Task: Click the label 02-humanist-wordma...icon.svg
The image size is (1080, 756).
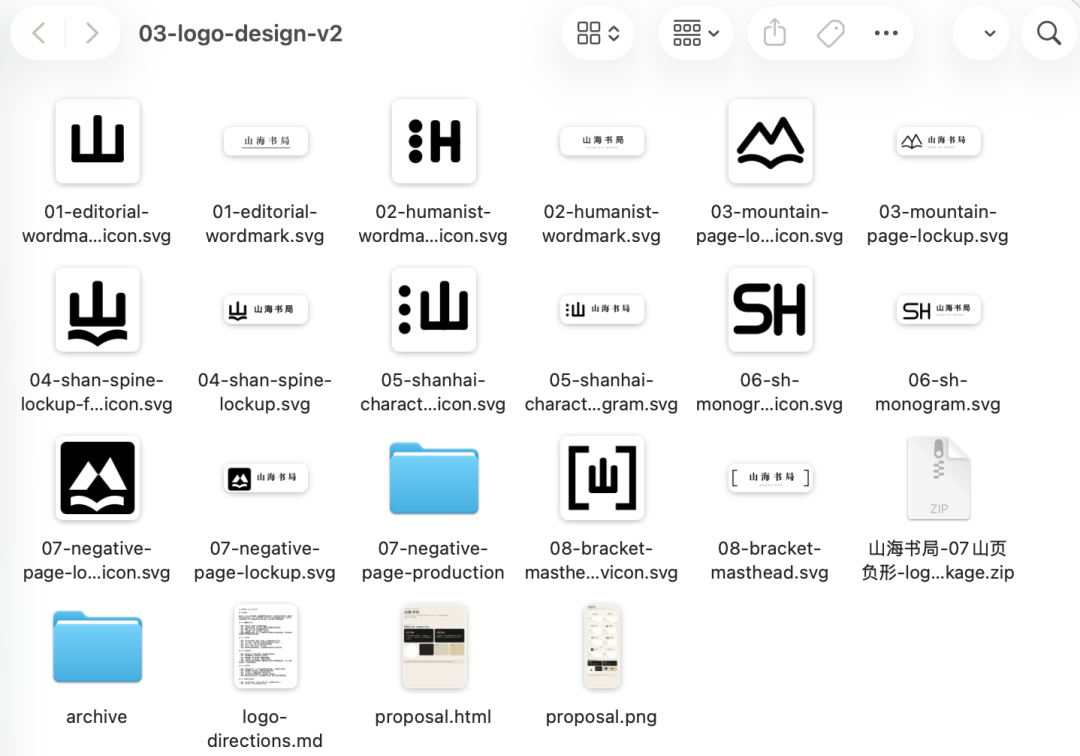Action: pos(433,224)
